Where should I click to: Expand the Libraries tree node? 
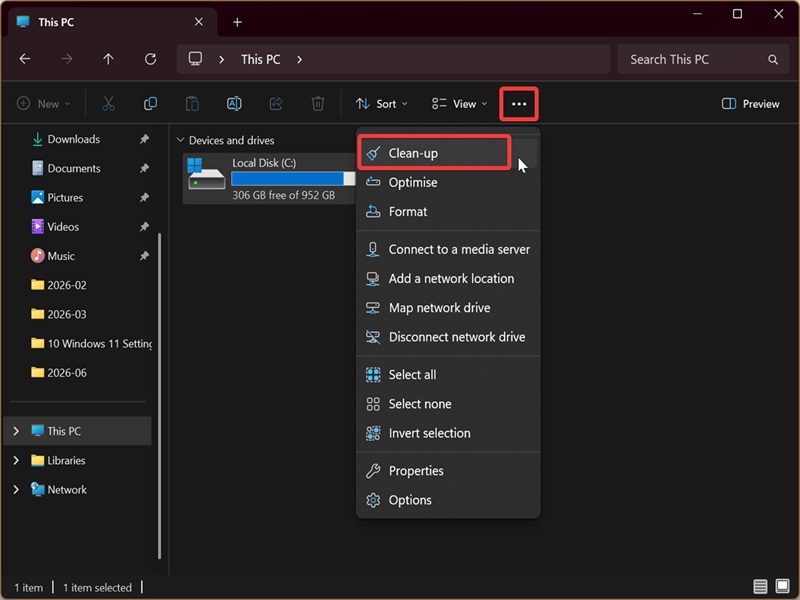[x=16, y=460]
